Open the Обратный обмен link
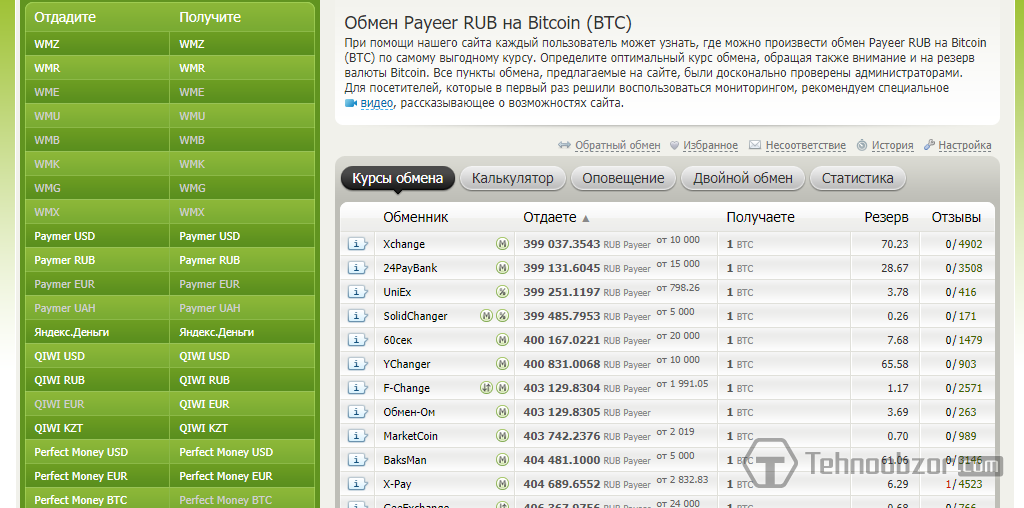The width and height of the screenshot is (1024, 508). coord(617,146)
